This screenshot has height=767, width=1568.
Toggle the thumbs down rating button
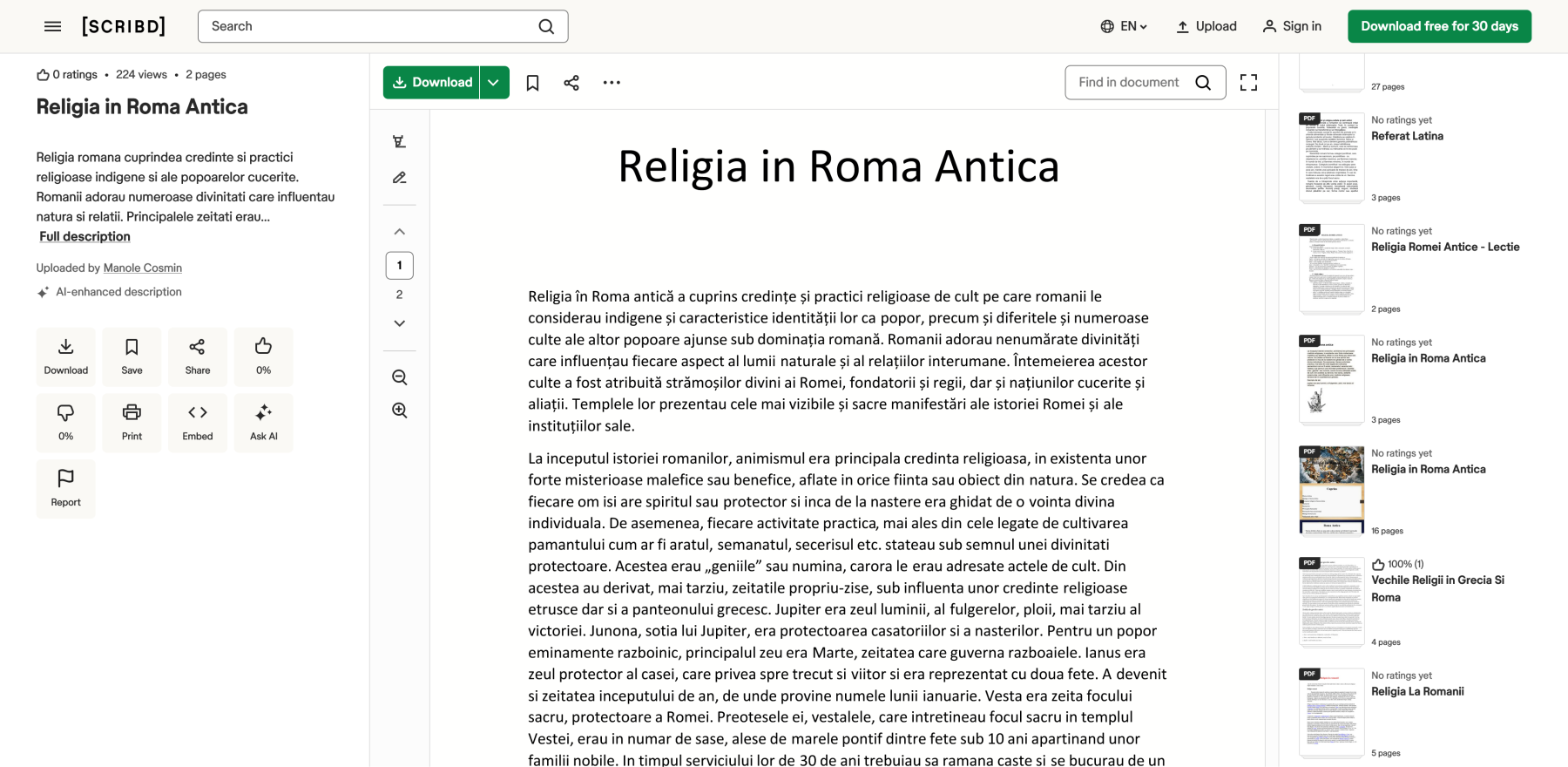click(x=66, y=423)
